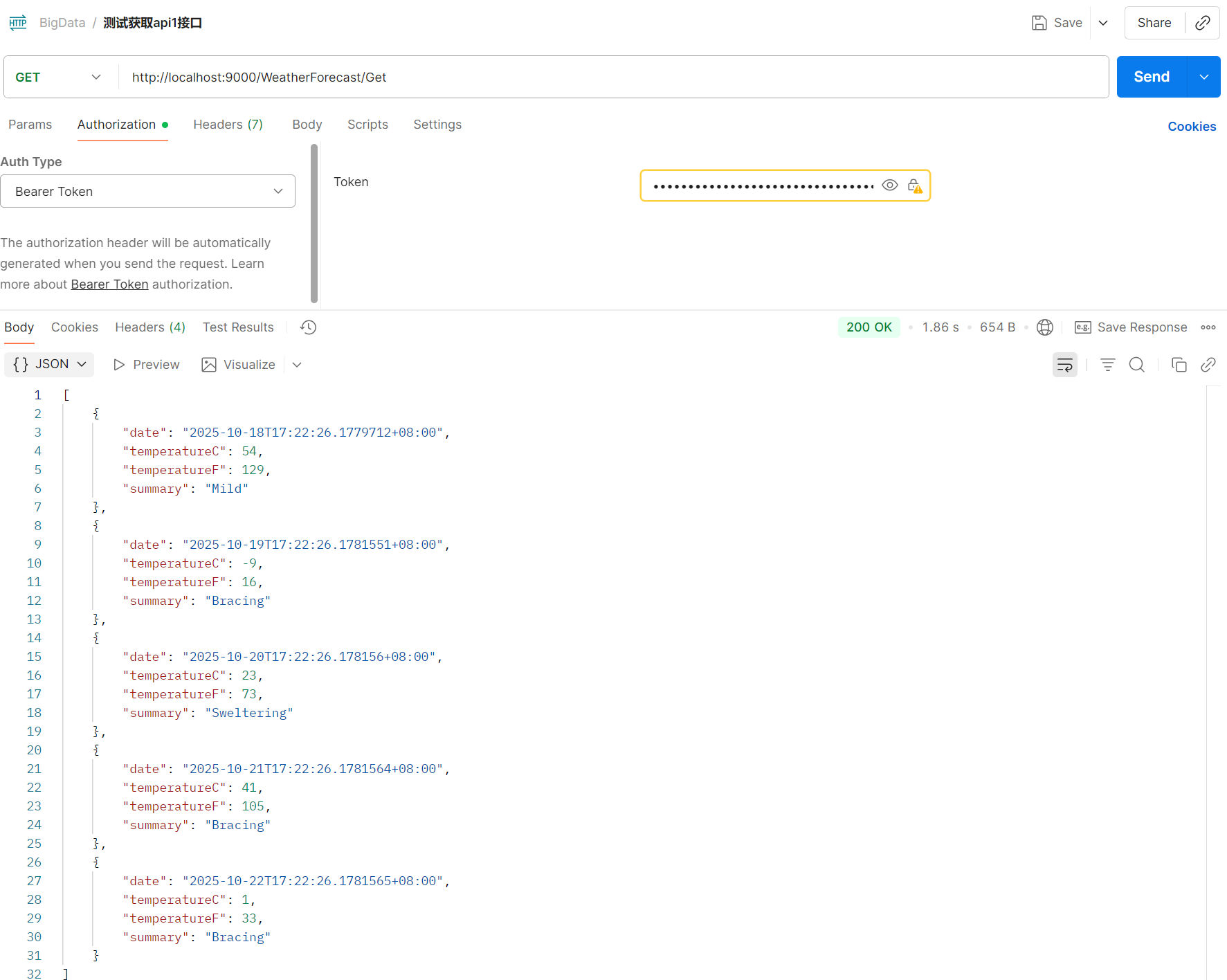Copy link to response icon
Image resolution: width=1227 pixels, height=980 pixels.
coord(1208,365)
